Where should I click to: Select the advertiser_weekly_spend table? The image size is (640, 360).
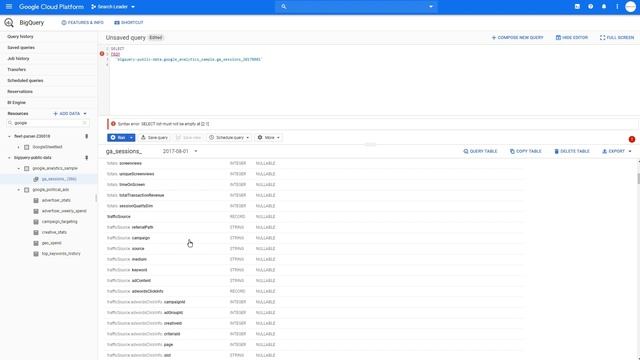[64, 211]
